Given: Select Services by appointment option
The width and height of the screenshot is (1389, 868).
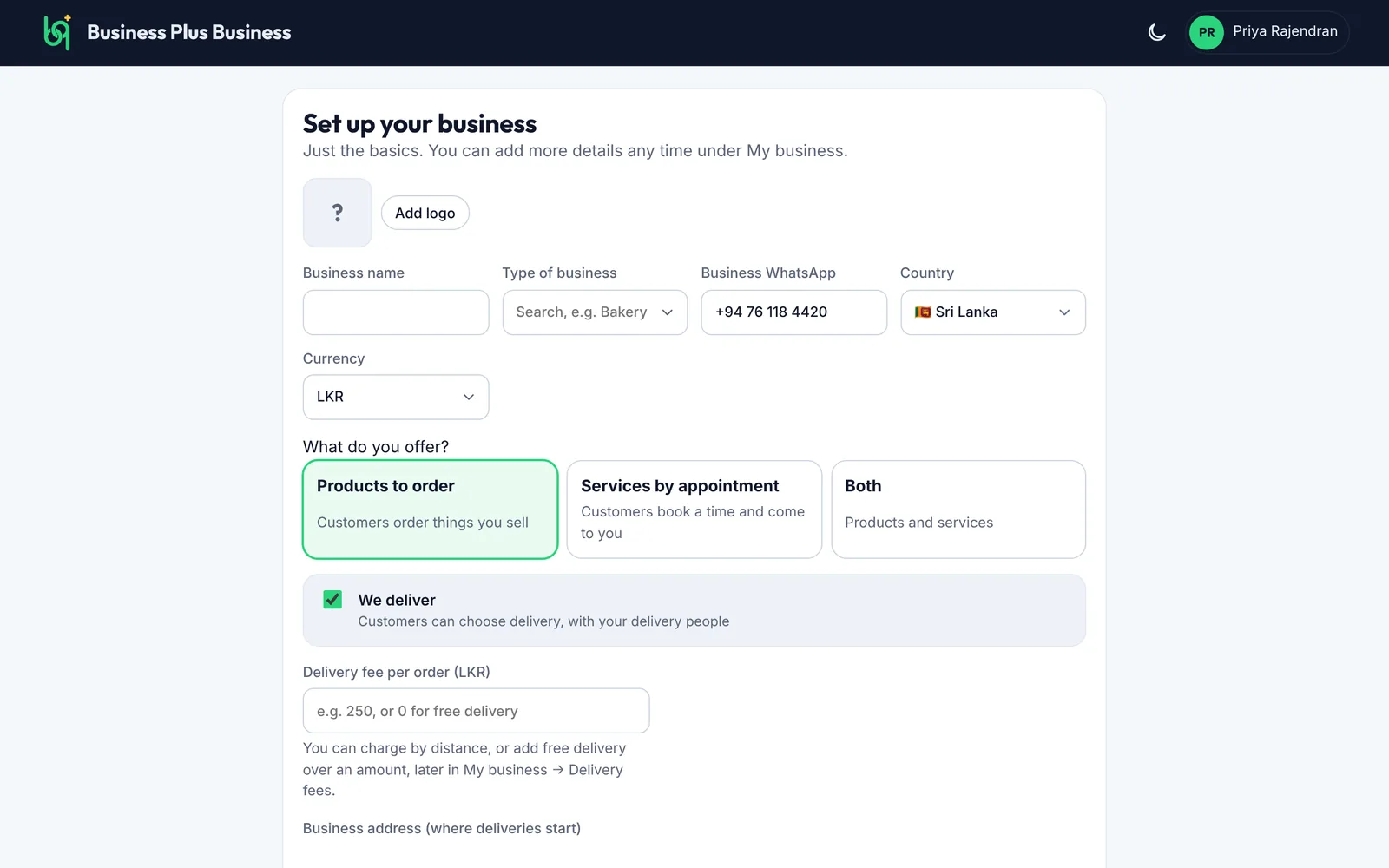Looking at the screenshot, I should pyautogui.click(x=694, y=510).
